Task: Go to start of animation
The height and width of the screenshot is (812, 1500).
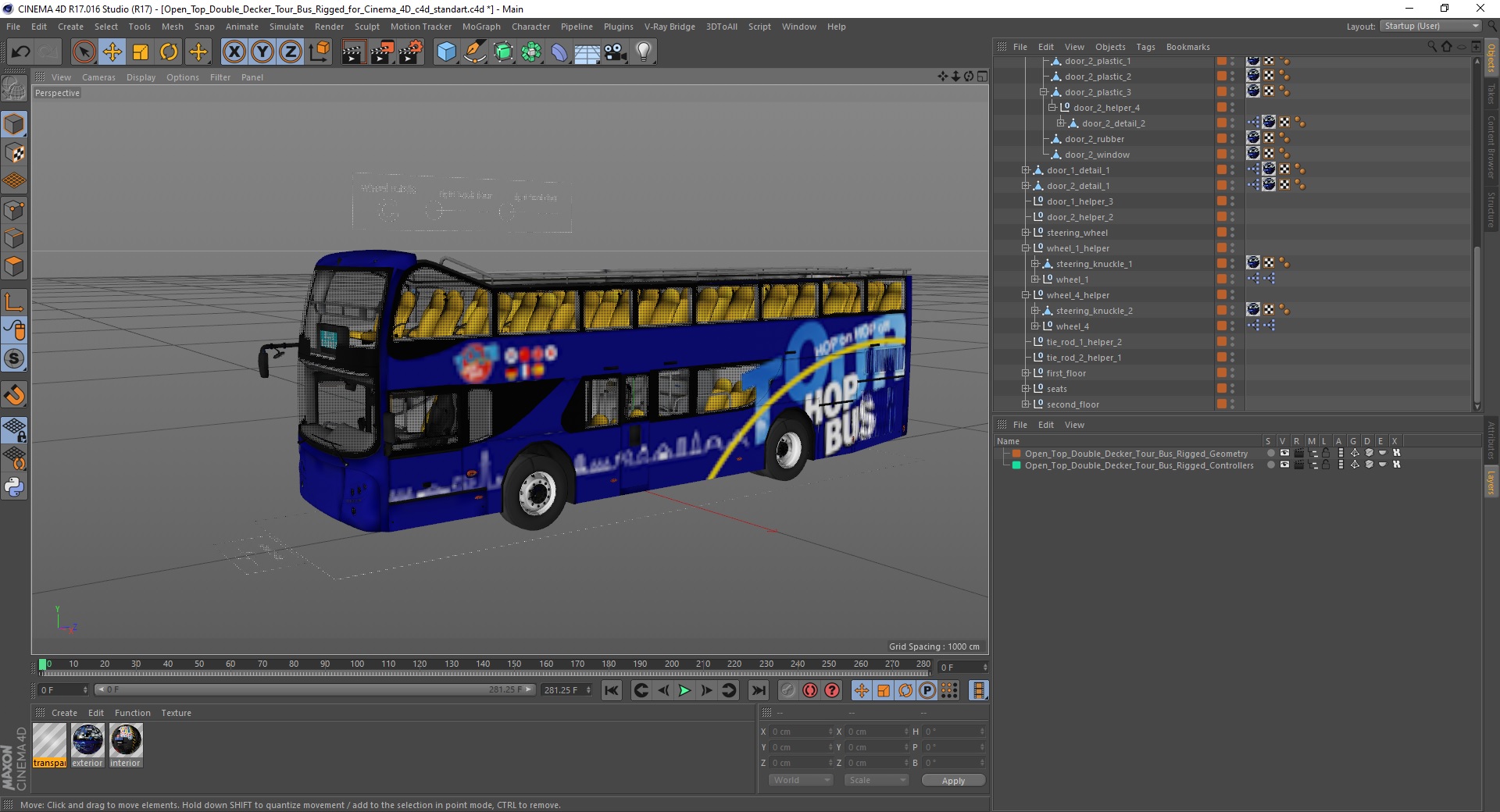Action: tap(612, 690)
